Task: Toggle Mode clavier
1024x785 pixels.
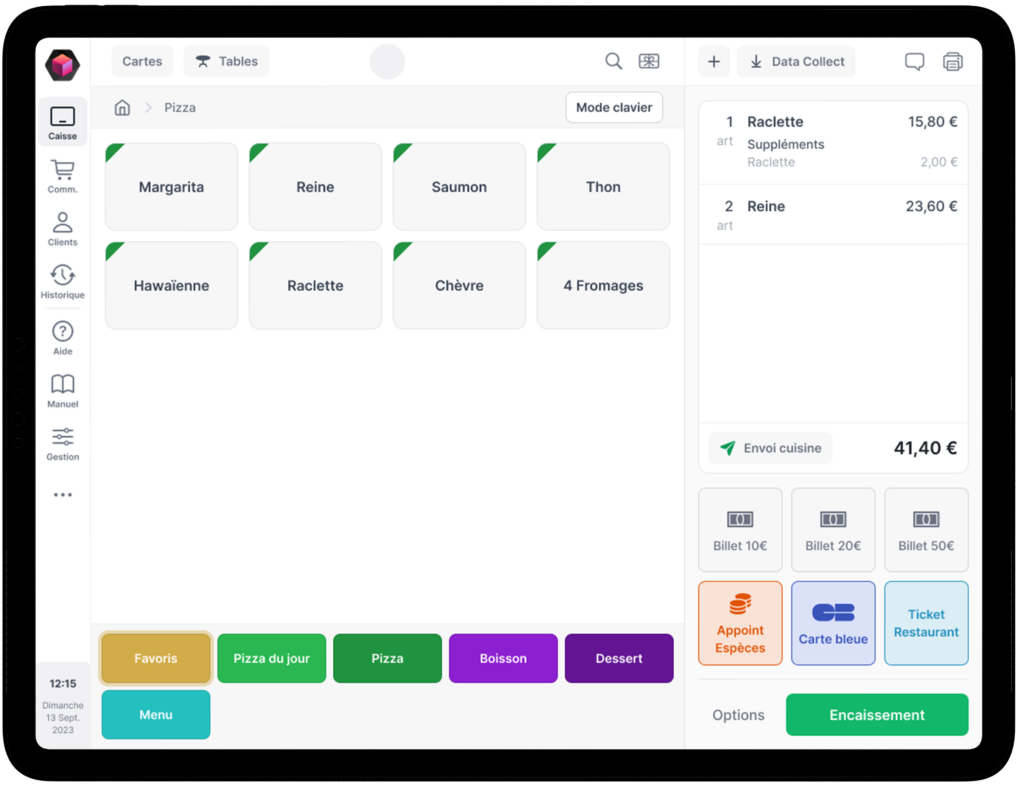Action: 614,107
